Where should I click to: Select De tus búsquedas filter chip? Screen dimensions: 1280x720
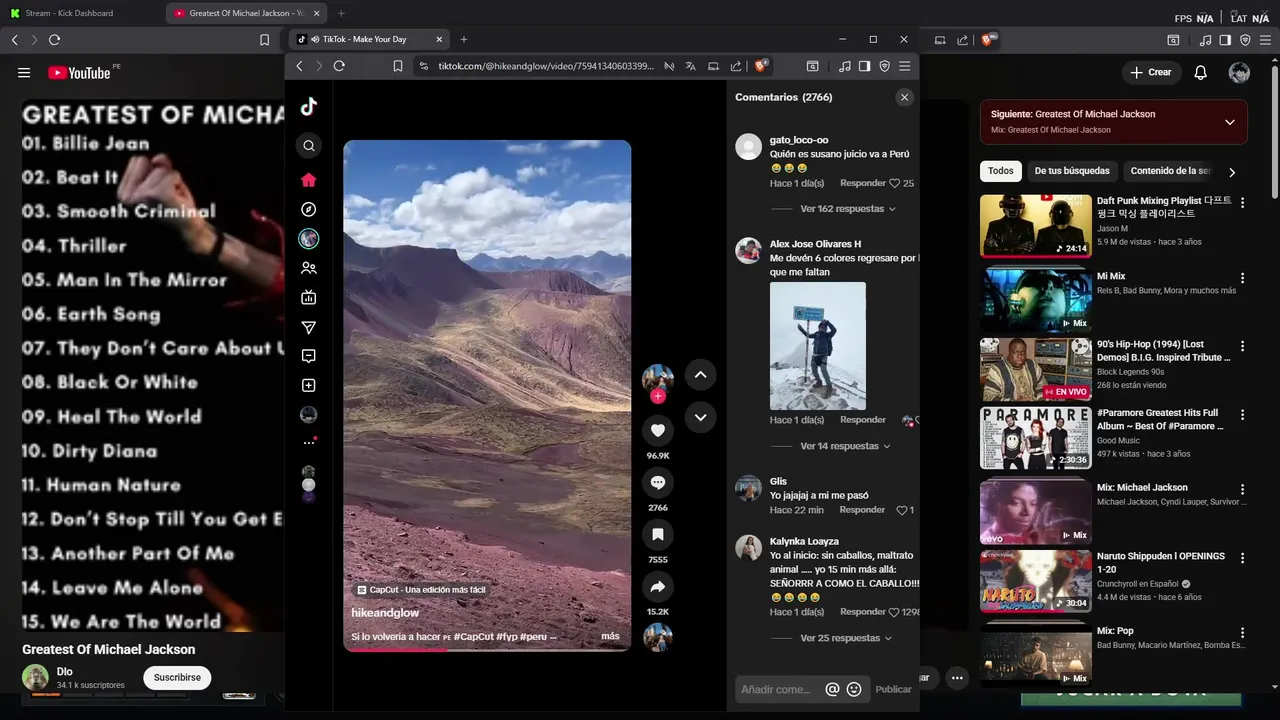click(1072, 171)
